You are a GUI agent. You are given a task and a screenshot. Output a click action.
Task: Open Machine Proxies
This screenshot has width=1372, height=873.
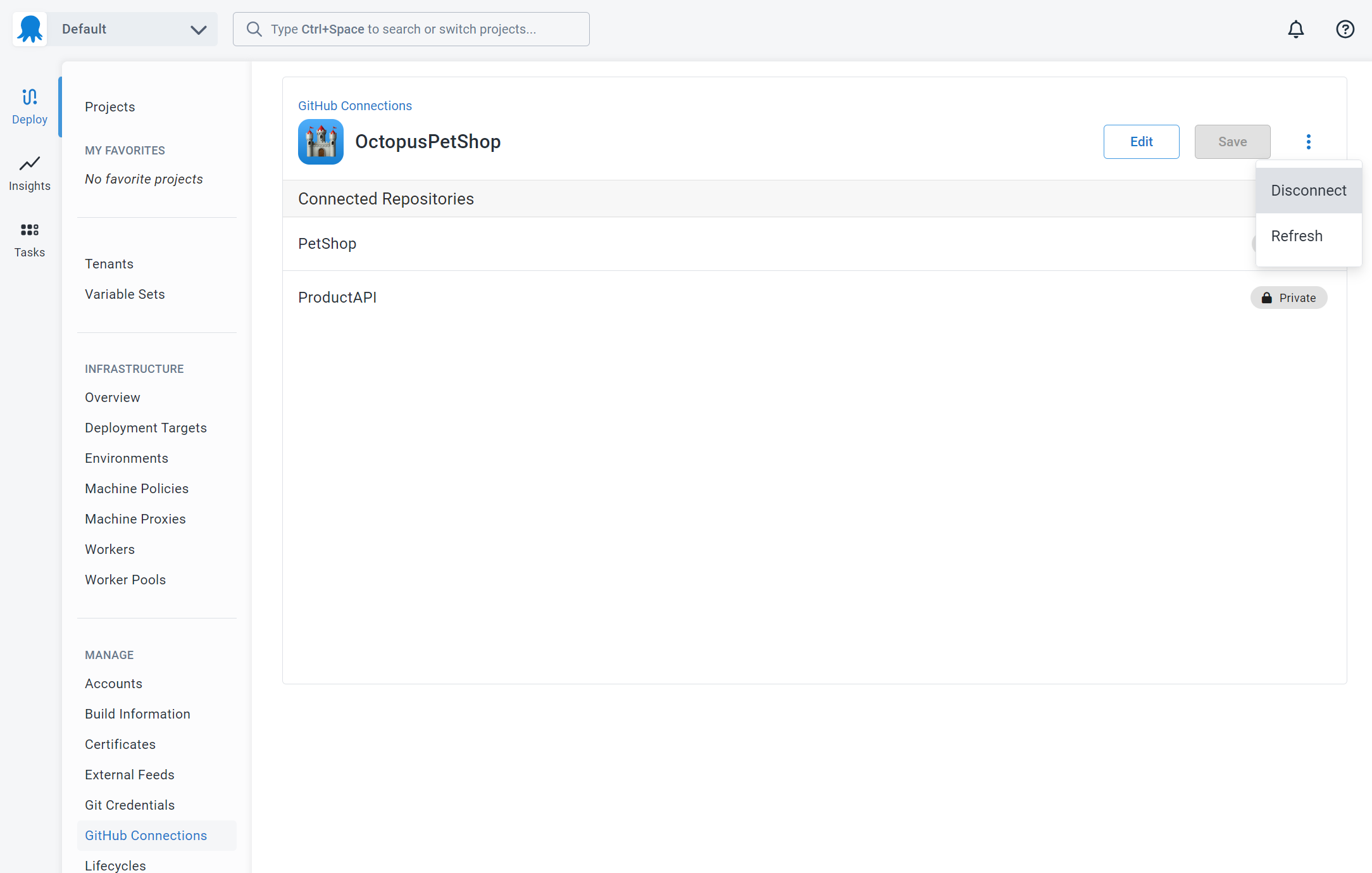(135, 519)
